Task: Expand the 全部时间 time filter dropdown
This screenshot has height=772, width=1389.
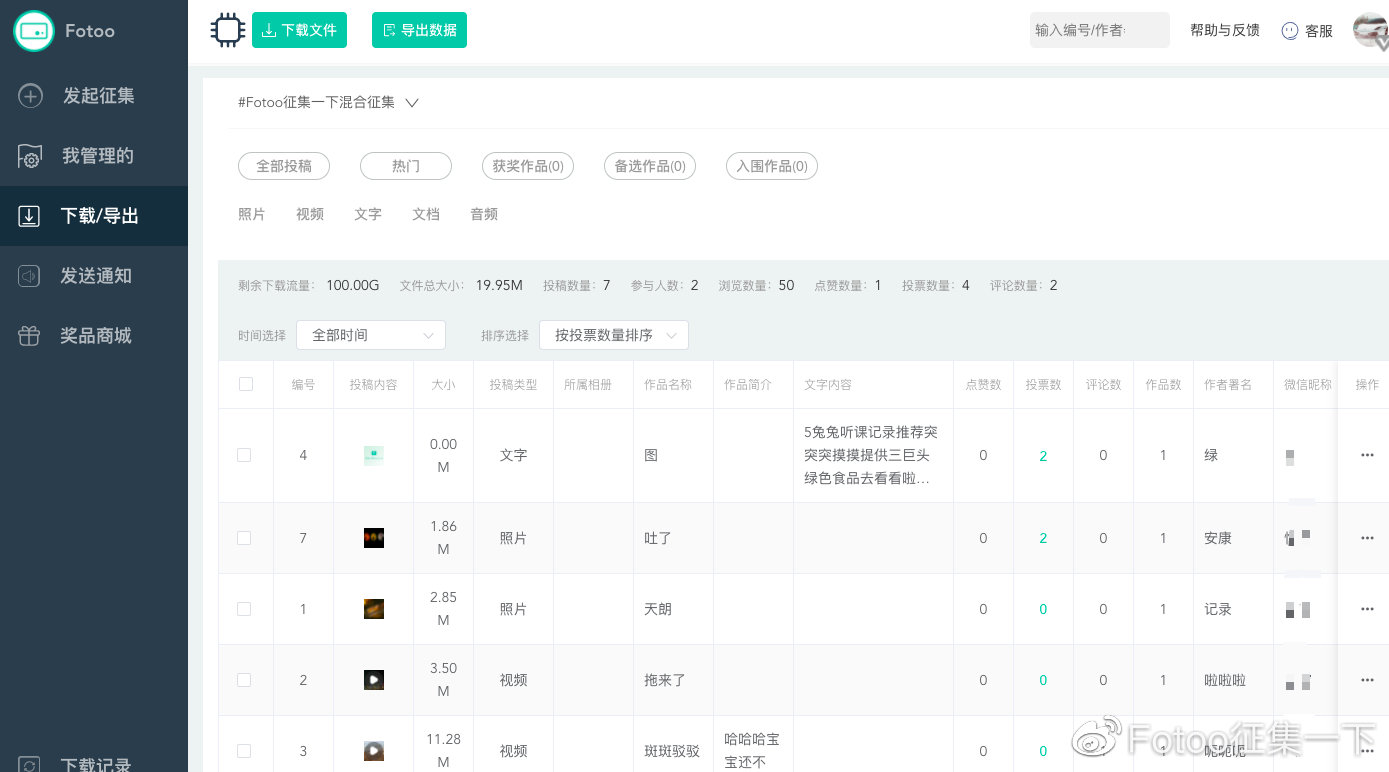Action: coord(370,335)
